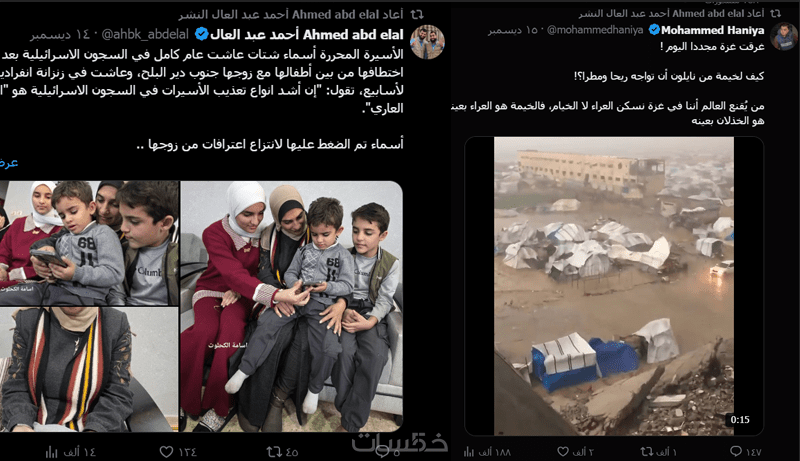Open photo of woman in striped scarf
The height and width of the screenshot is (461, 800).
[89, 369]
